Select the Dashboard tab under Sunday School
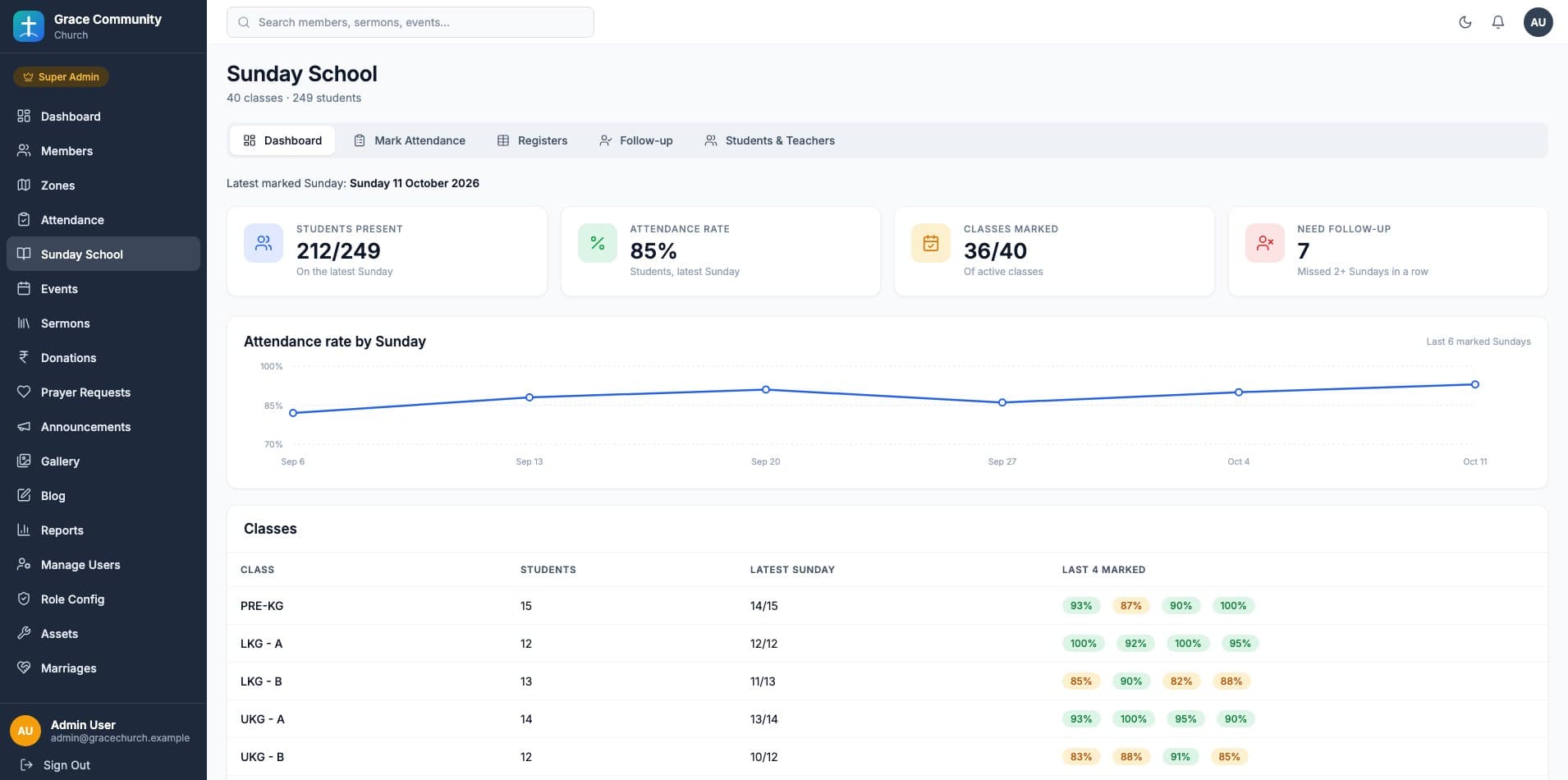This screenshot has width=1568, height=780. click(282, 140)
